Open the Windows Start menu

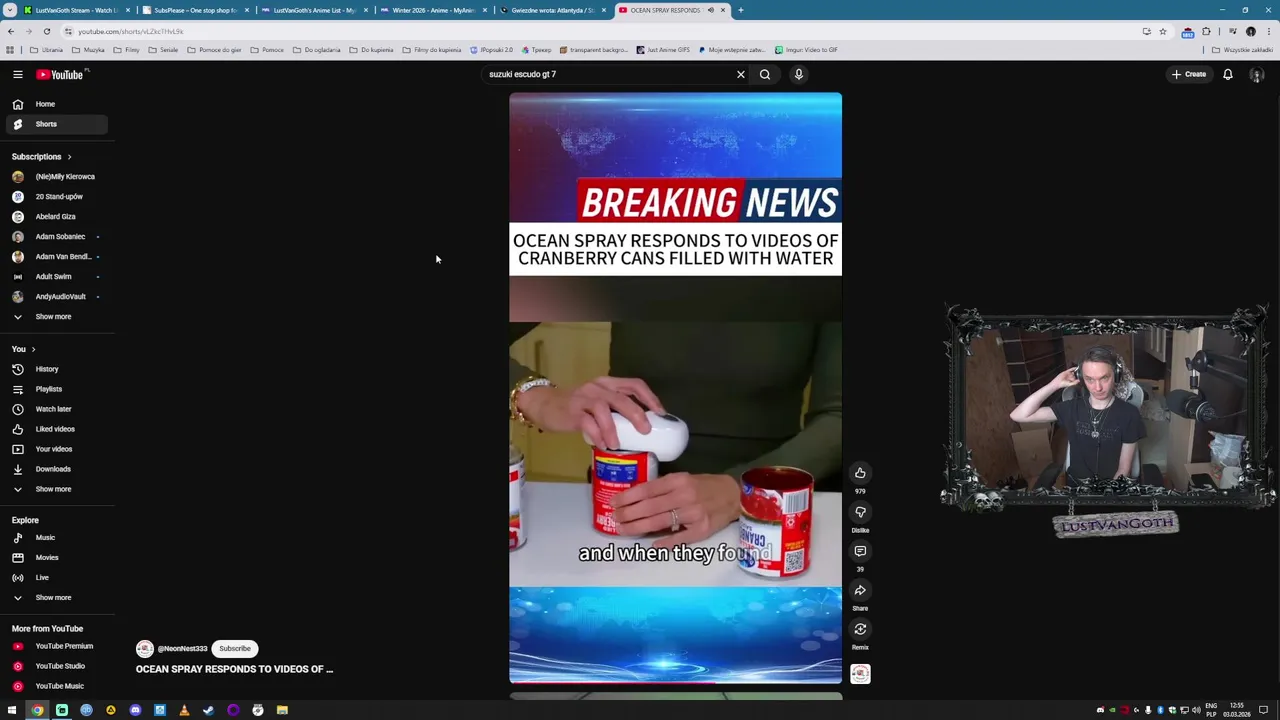click(x=12, y=710)
